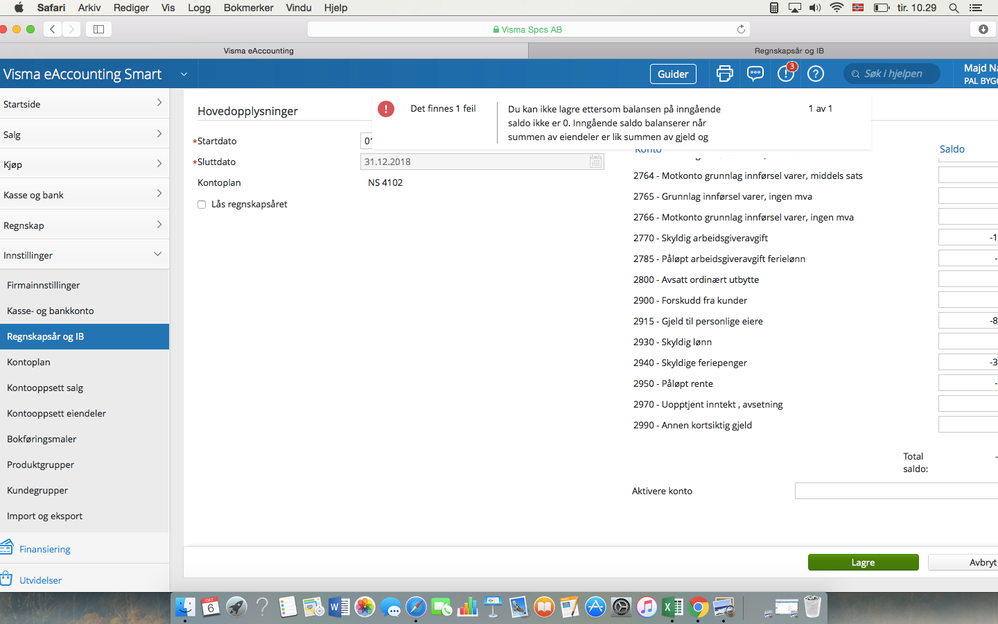Open the Visma eAccounting Smart dropdown arrow

tap(184, 74)
